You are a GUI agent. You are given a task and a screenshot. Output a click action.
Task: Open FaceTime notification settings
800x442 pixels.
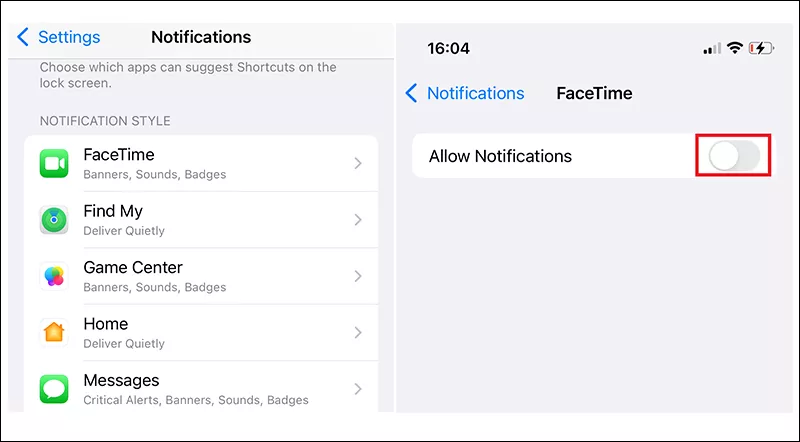coord(200,164)
